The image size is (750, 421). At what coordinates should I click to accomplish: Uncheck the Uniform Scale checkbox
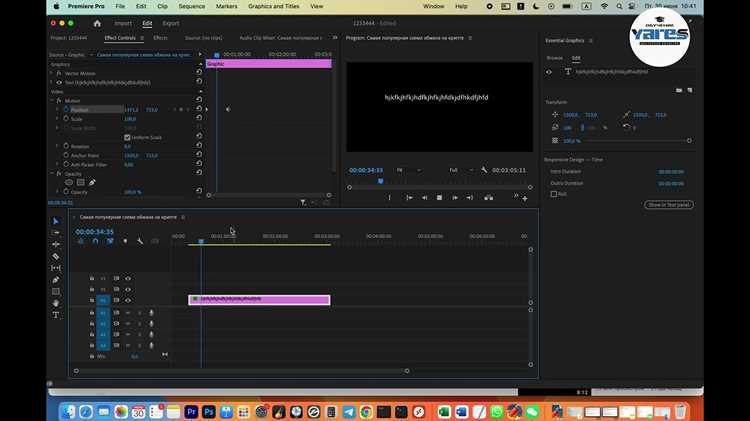127,137
